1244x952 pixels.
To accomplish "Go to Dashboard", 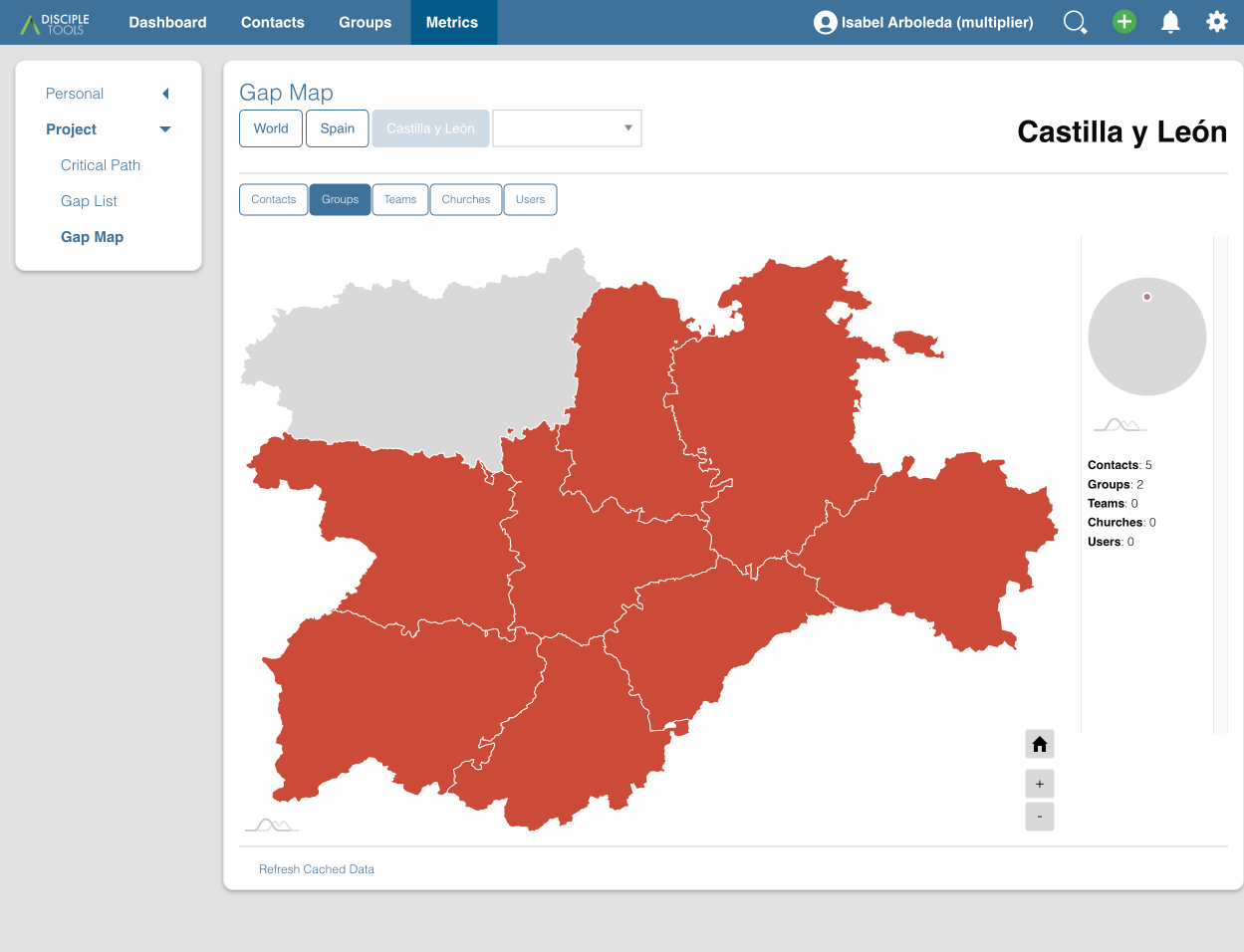I will (x=167, y=22).
